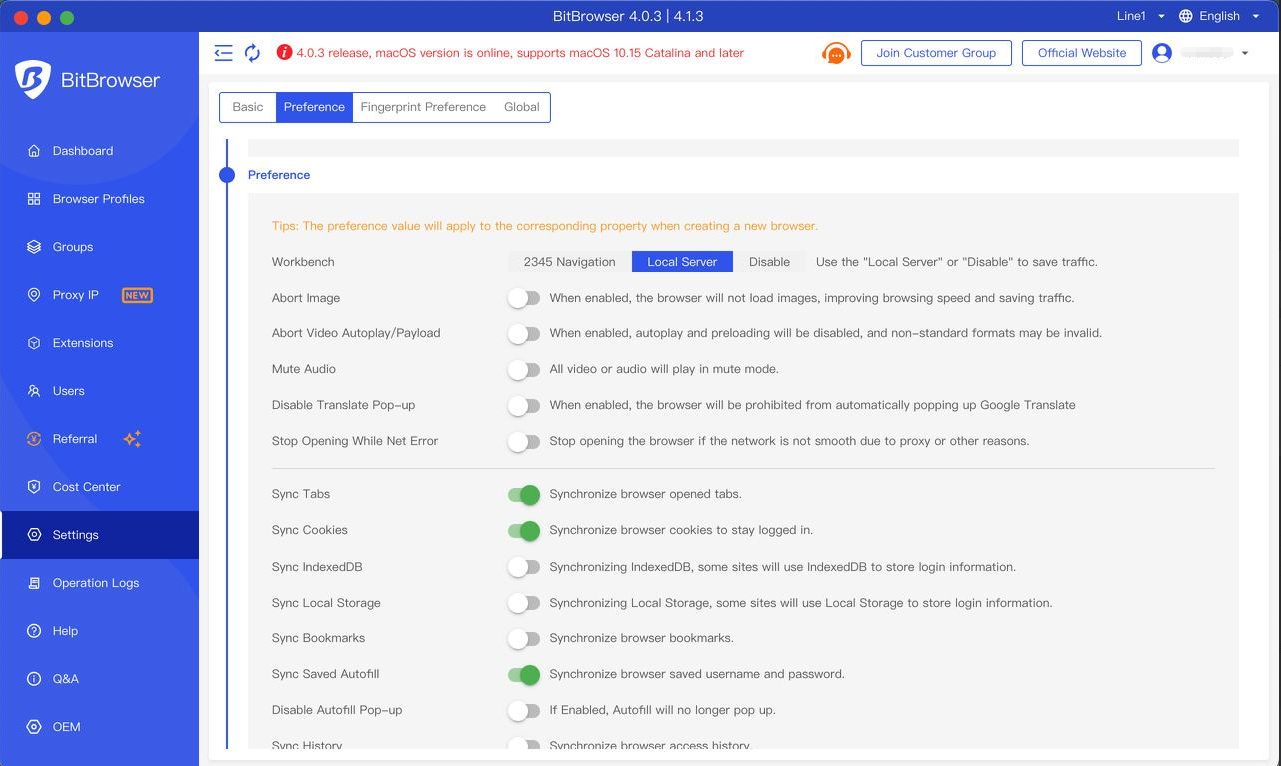Turn off Sync Saved Autofill toggle
This screenshot has width=1281, height=766.
(524, 674)
